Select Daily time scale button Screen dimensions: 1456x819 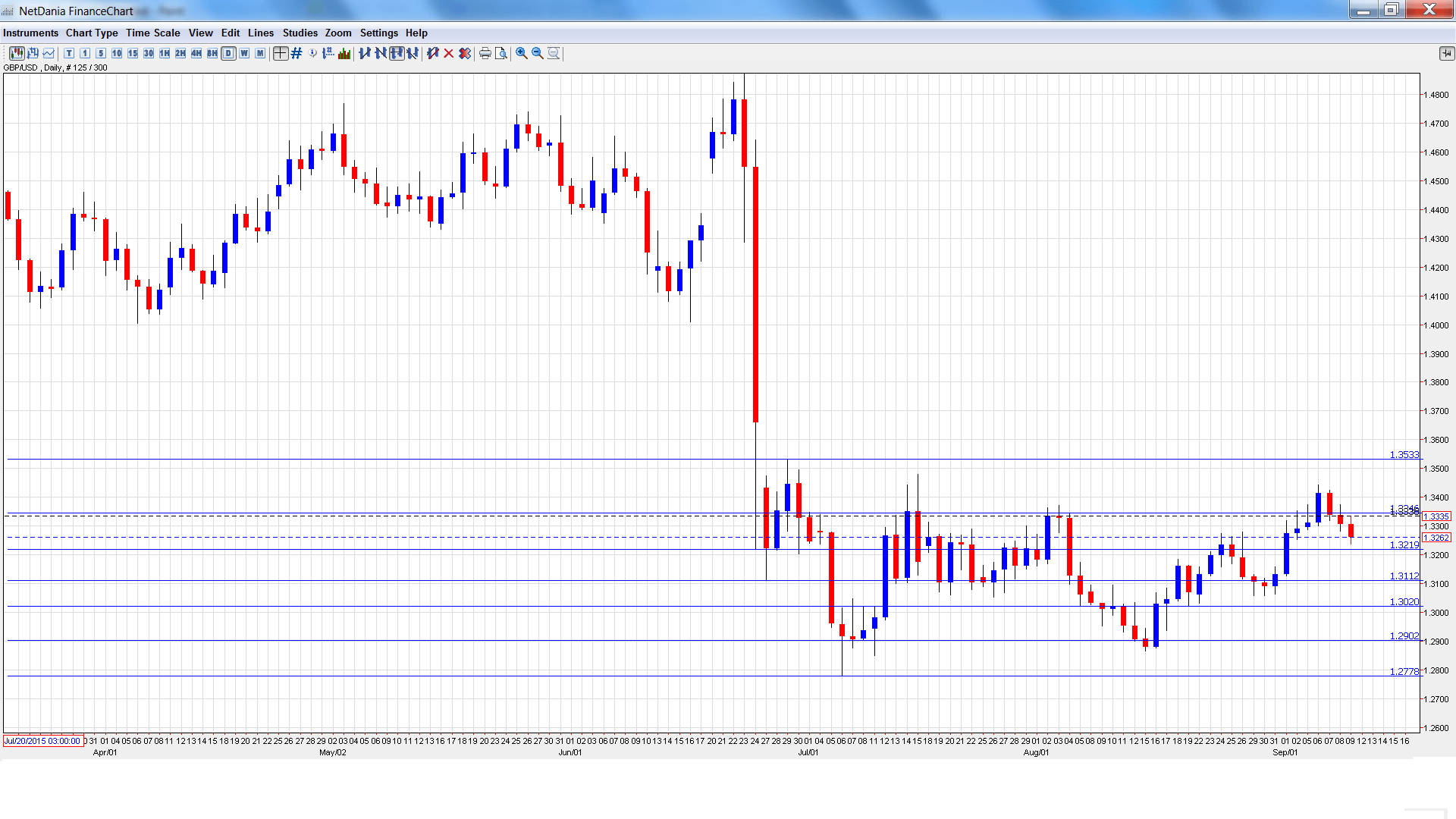(x=228, y=53)
